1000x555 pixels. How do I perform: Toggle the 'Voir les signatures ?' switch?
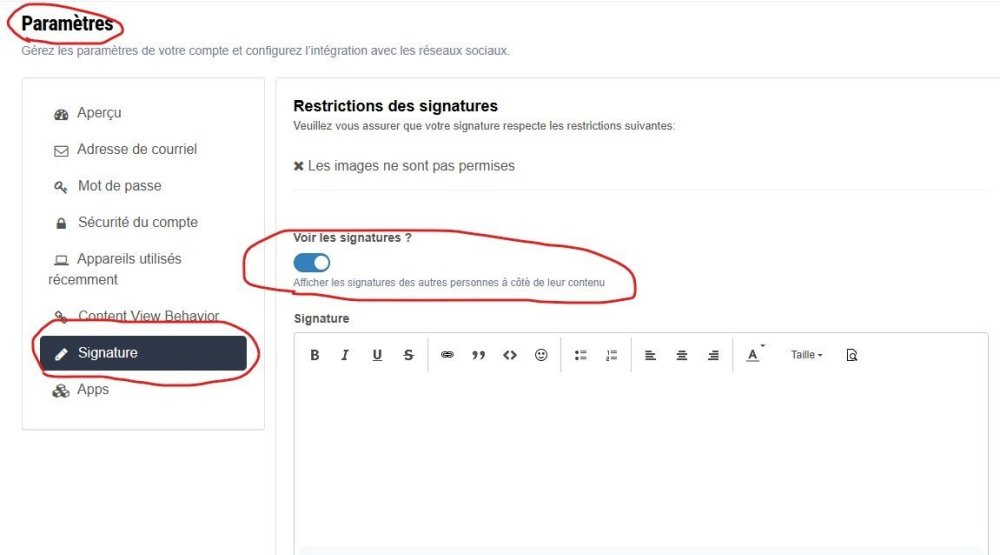click(x=312, y=263)
